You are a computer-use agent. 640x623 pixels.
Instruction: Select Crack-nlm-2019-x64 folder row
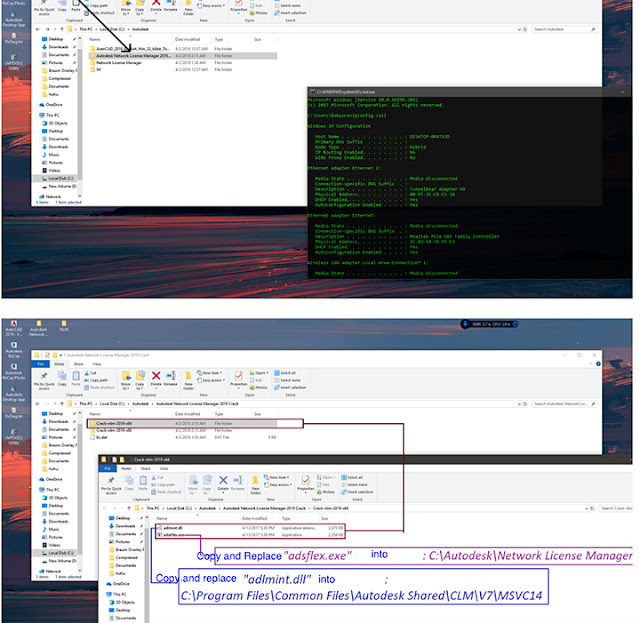point(182,423)
